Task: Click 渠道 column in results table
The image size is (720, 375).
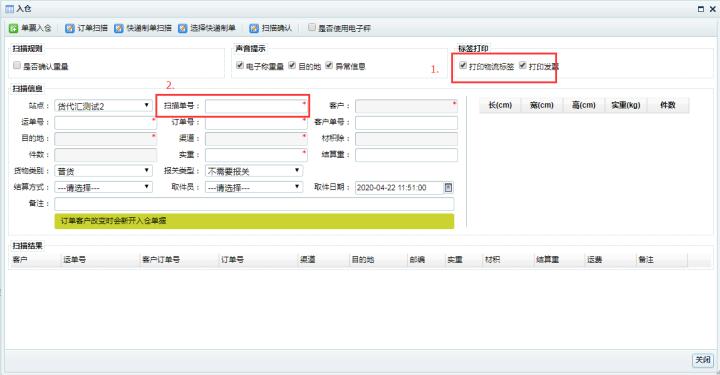Action: (x=323, y=260)
